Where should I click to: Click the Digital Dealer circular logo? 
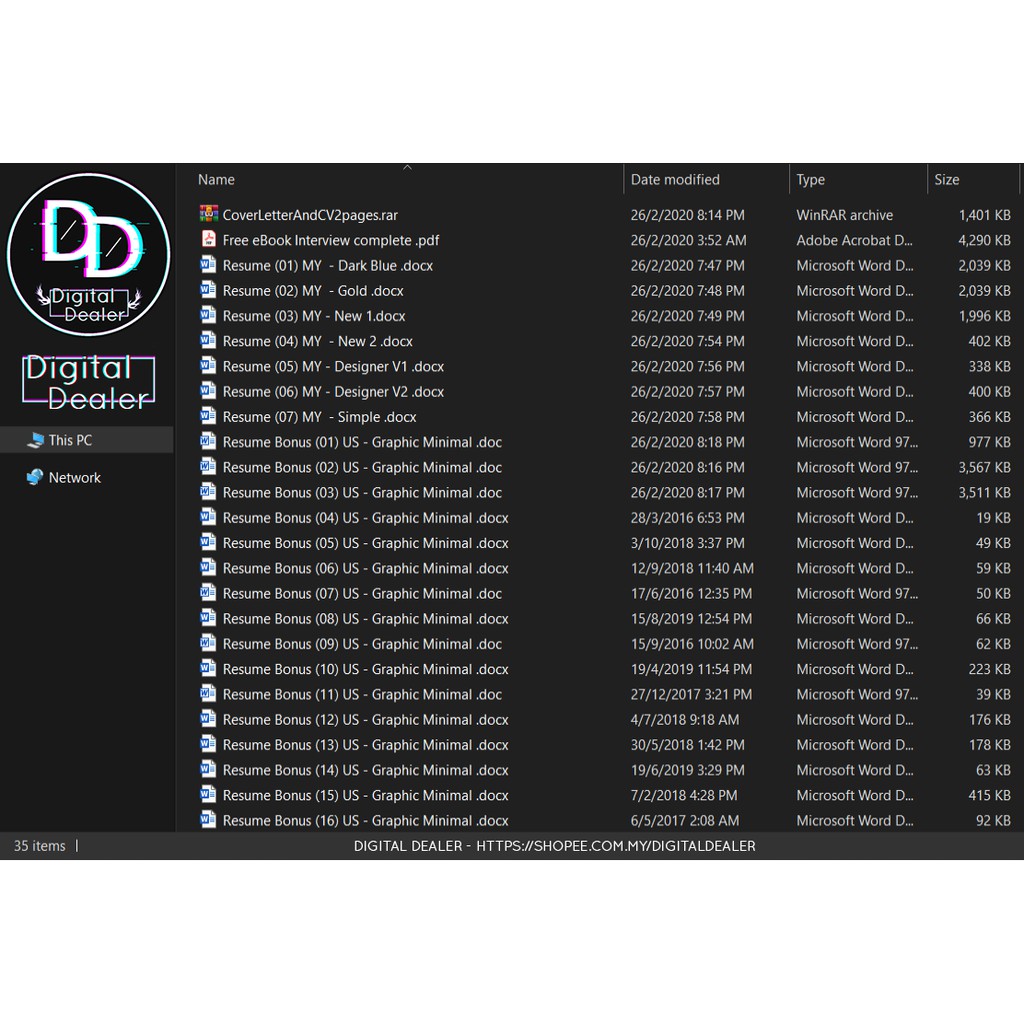click(88, 255)
